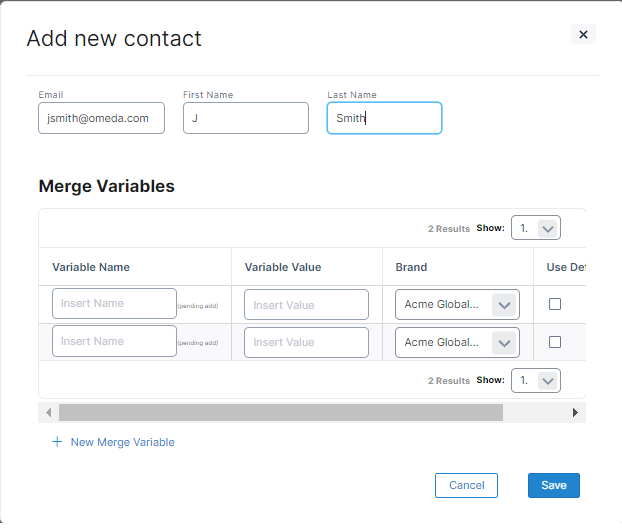
Task: Click the left arrow of horizontal scrollbar
Action: tap(48, 412)
